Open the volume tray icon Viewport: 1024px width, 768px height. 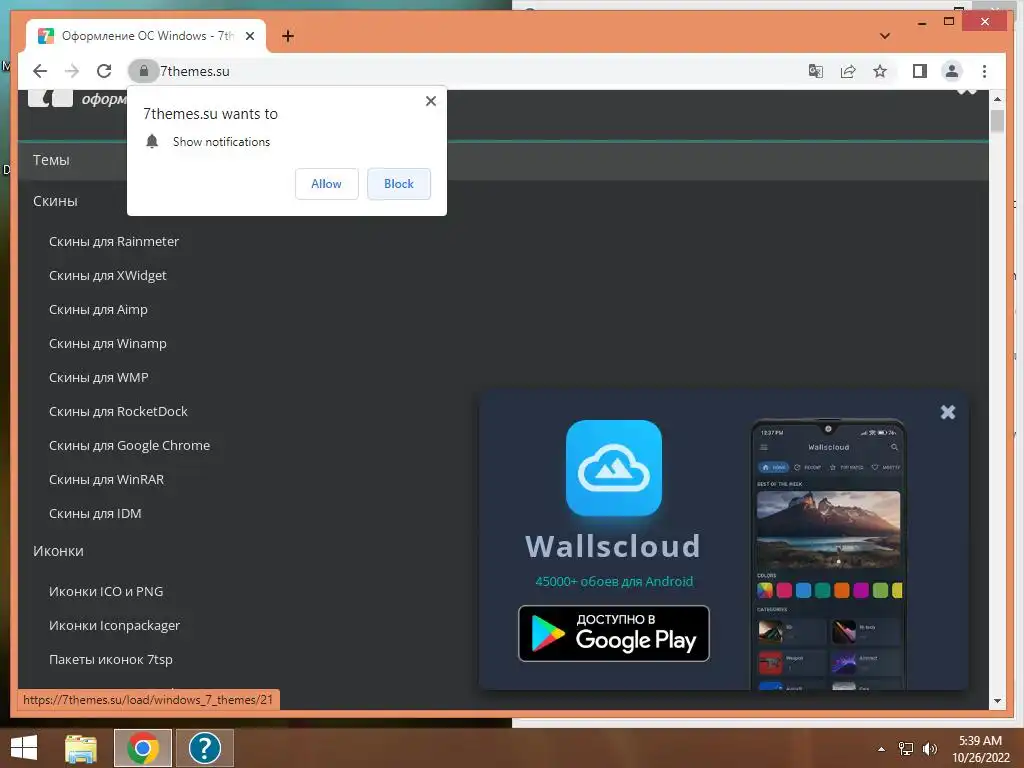[929, 749]
